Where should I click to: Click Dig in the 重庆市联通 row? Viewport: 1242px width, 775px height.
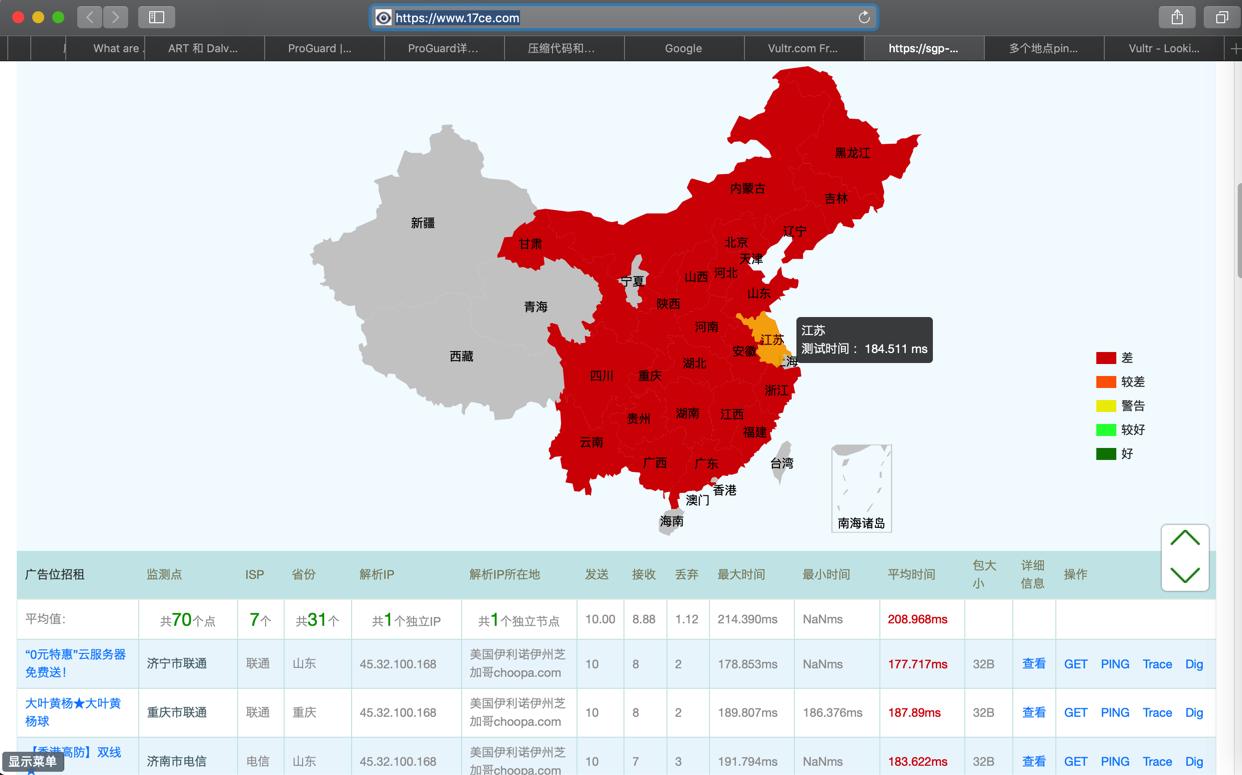(1194, 713)
